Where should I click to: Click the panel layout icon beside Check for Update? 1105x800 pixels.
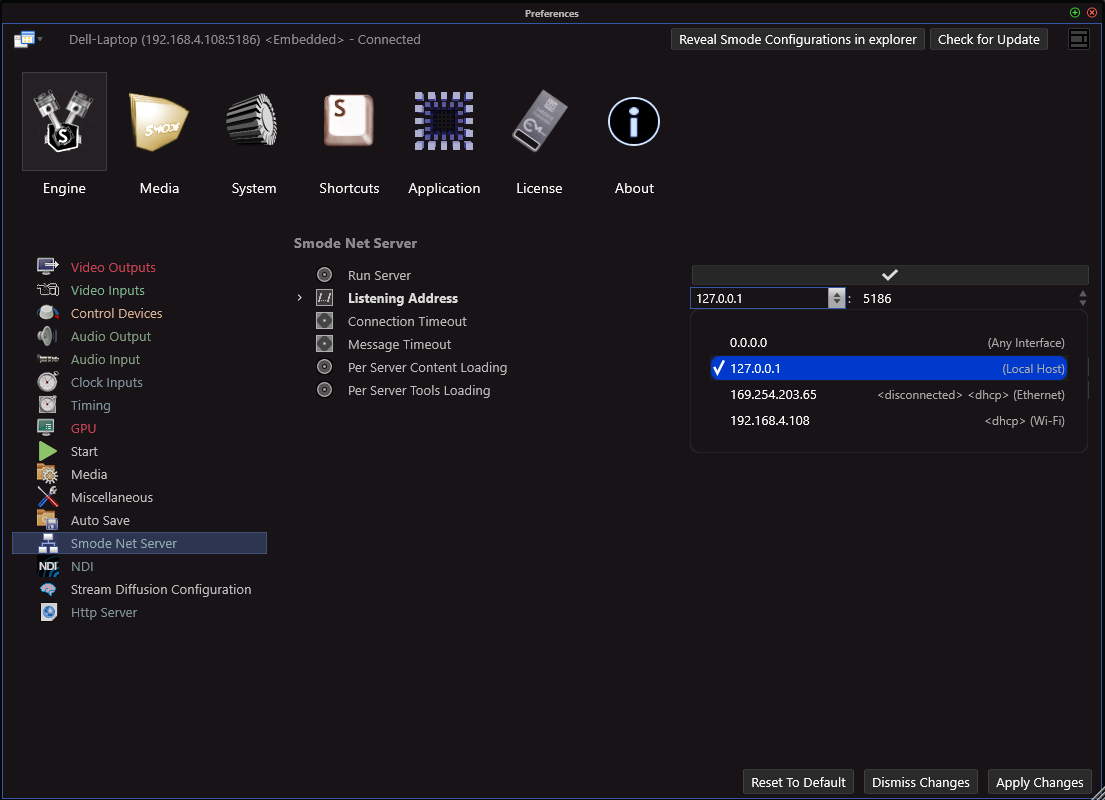click(1078, 39)
